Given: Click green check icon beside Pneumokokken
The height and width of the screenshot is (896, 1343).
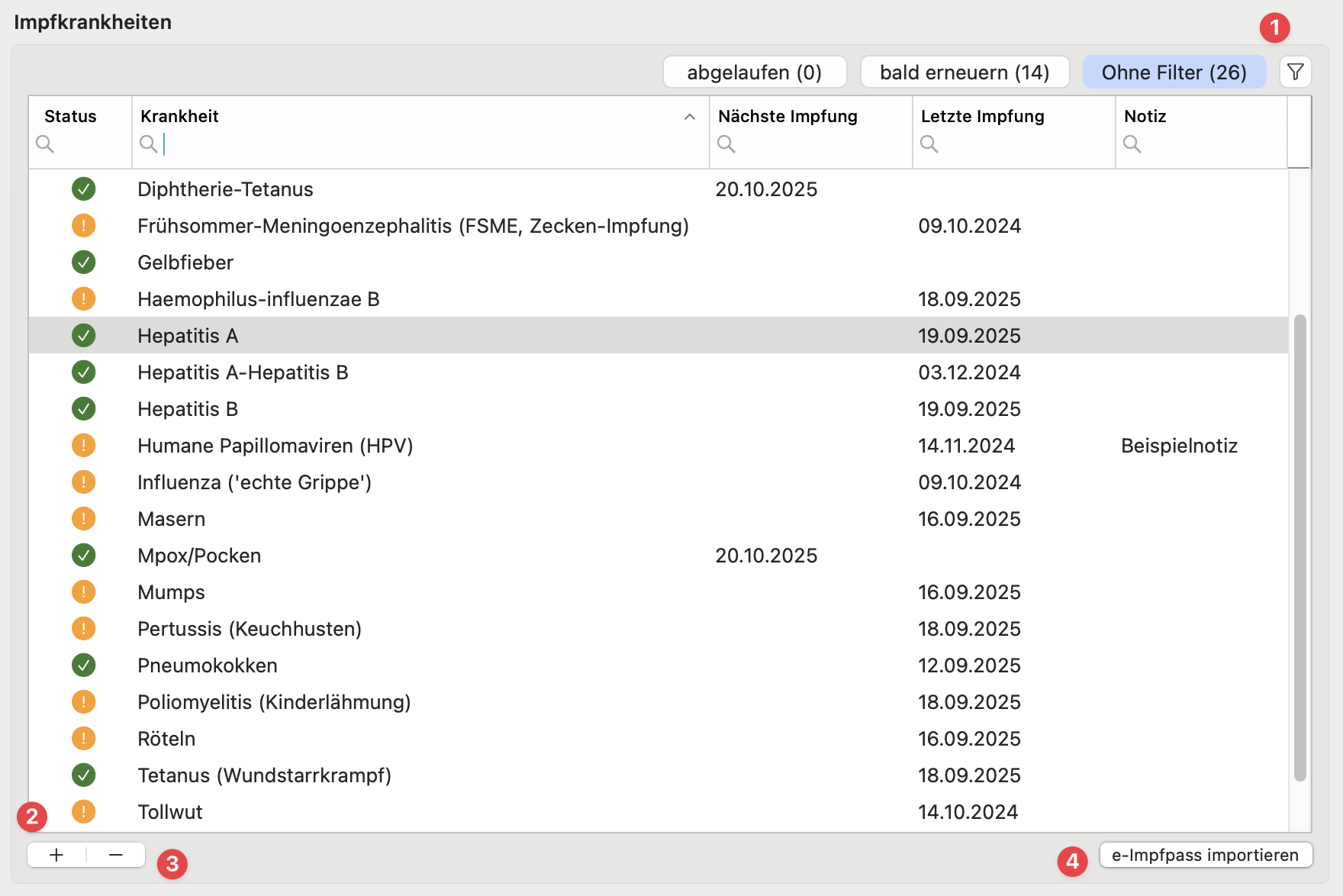Looking at the screenshot, I should tap(84, 665).
